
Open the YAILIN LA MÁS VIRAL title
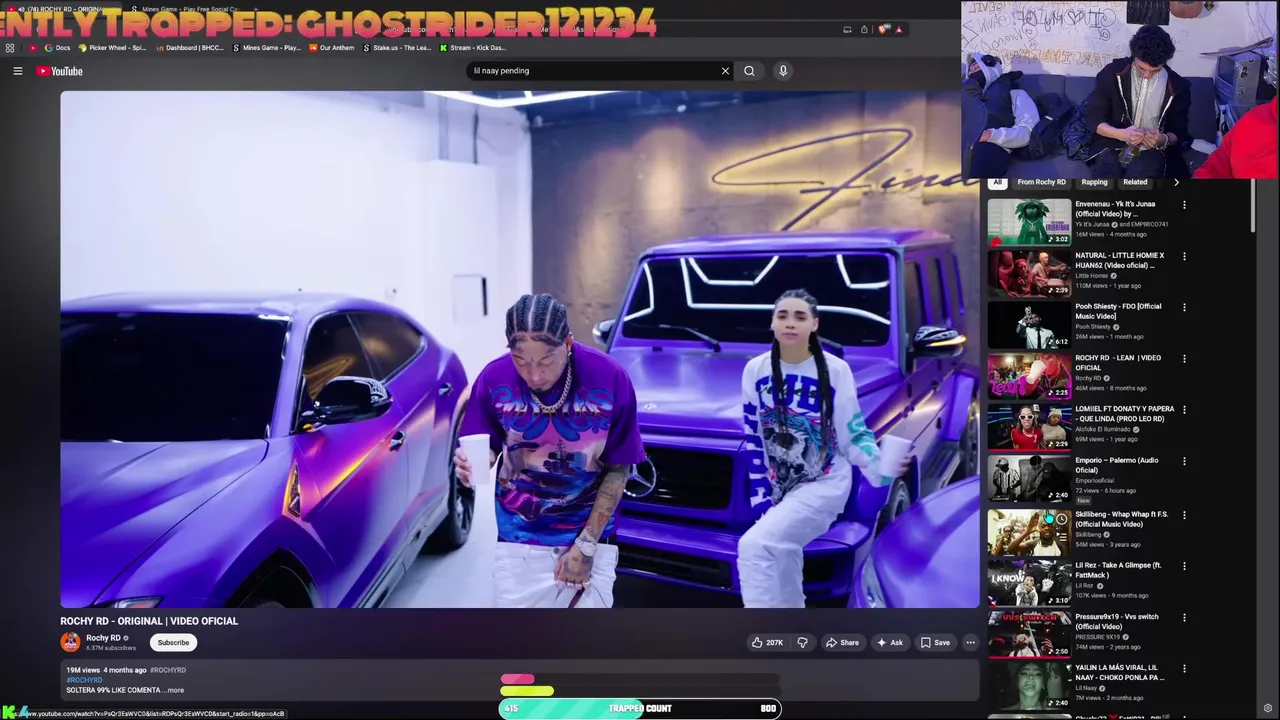click(1120, 673)
